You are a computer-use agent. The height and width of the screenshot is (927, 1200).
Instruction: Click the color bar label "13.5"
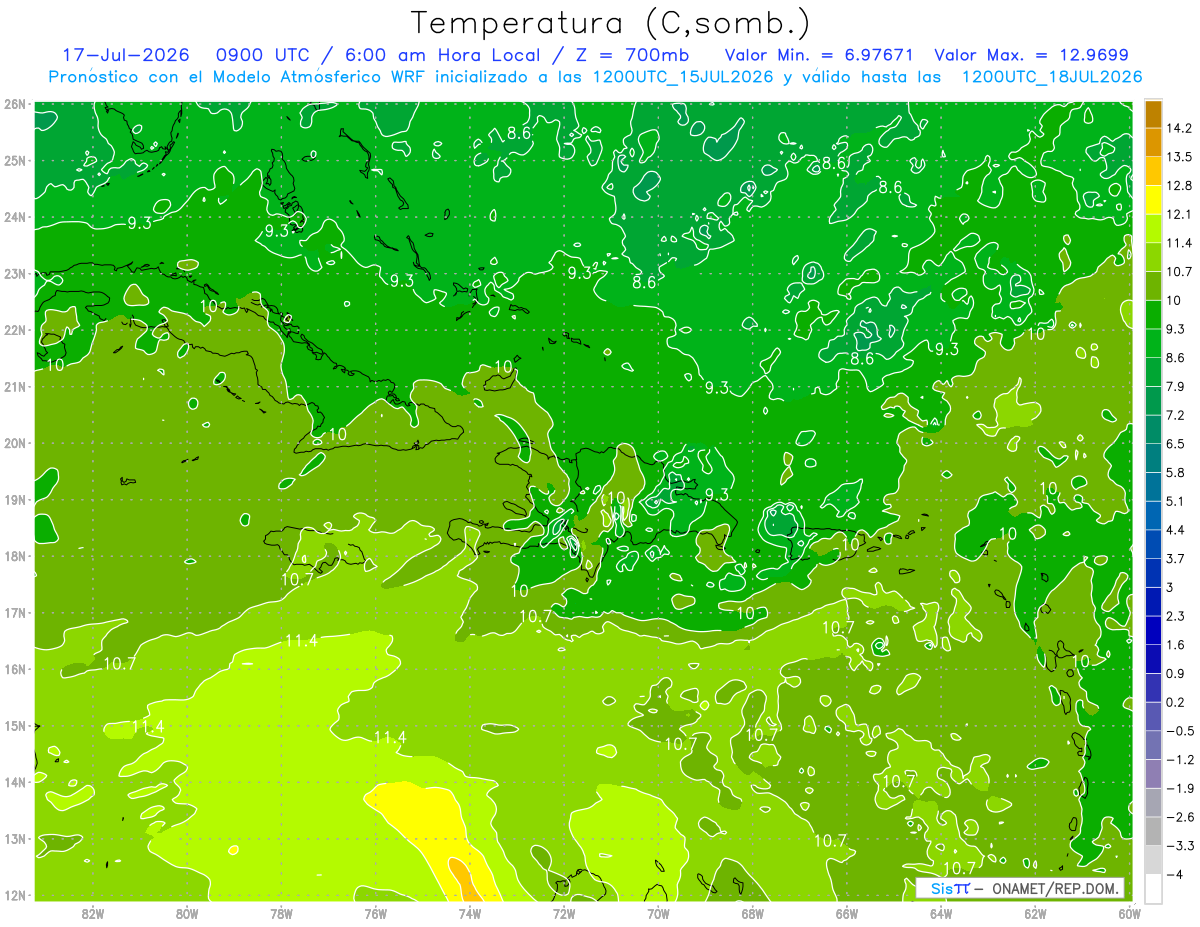point(1179,157)
